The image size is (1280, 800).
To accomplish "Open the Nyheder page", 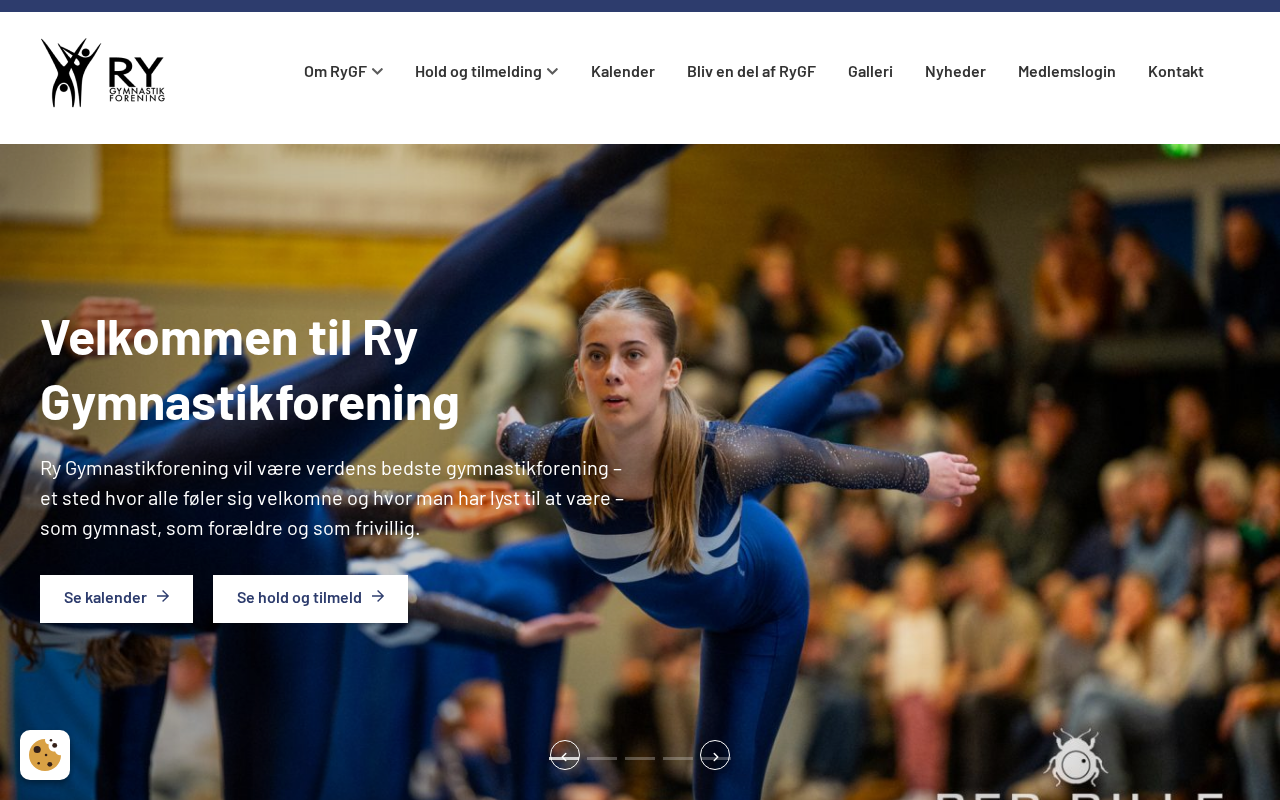I will 955,71.
